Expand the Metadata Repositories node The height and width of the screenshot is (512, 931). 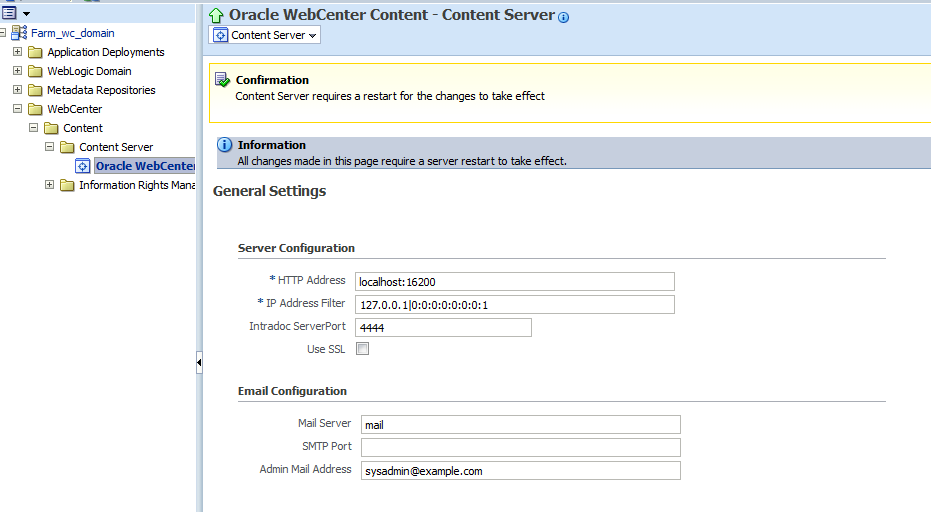coord(17,90)
